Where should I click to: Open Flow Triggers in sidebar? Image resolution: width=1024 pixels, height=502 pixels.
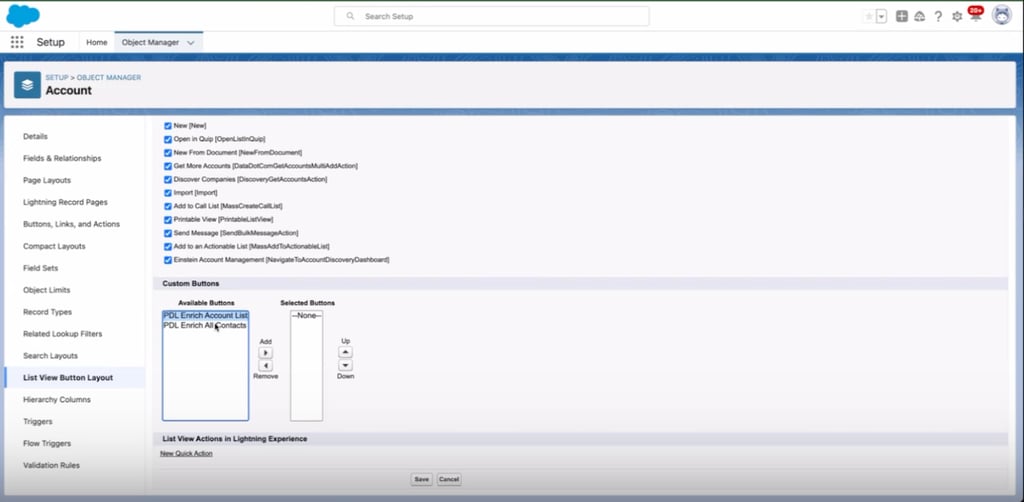(x=47, y=443)
